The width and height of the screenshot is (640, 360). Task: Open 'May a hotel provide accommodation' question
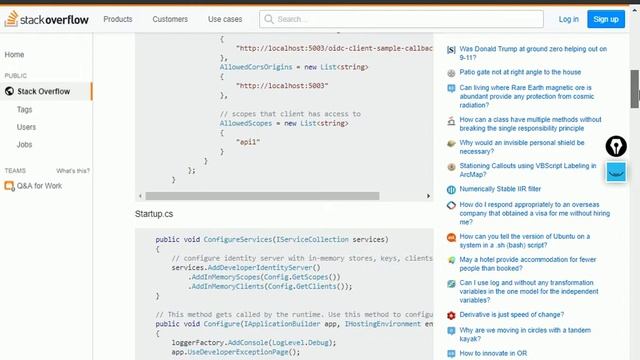528,264
